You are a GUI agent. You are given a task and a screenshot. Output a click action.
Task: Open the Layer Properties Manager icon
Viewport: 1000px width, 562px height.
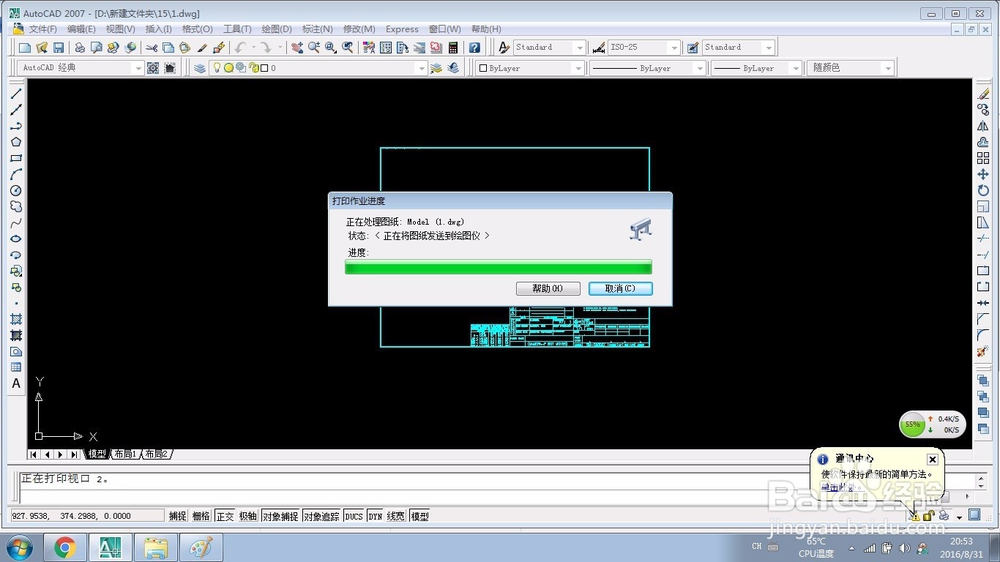[200, 68]
